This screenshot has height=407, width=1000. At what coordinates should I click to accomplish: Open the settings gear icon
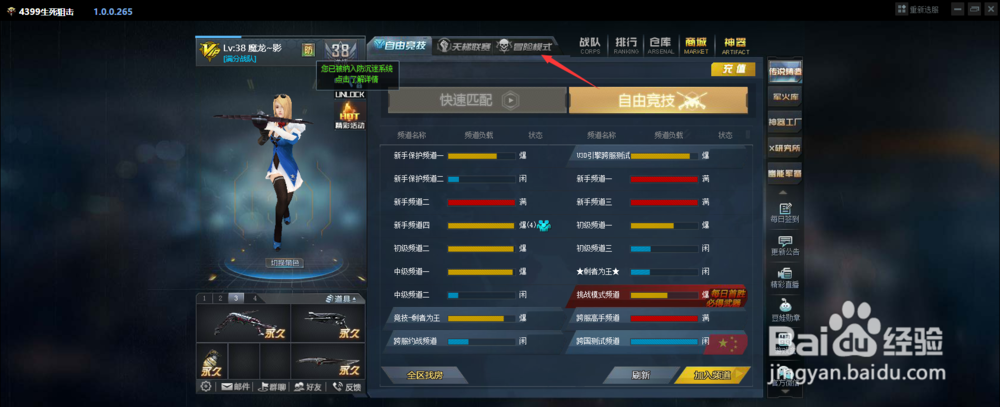coord(205,387)
